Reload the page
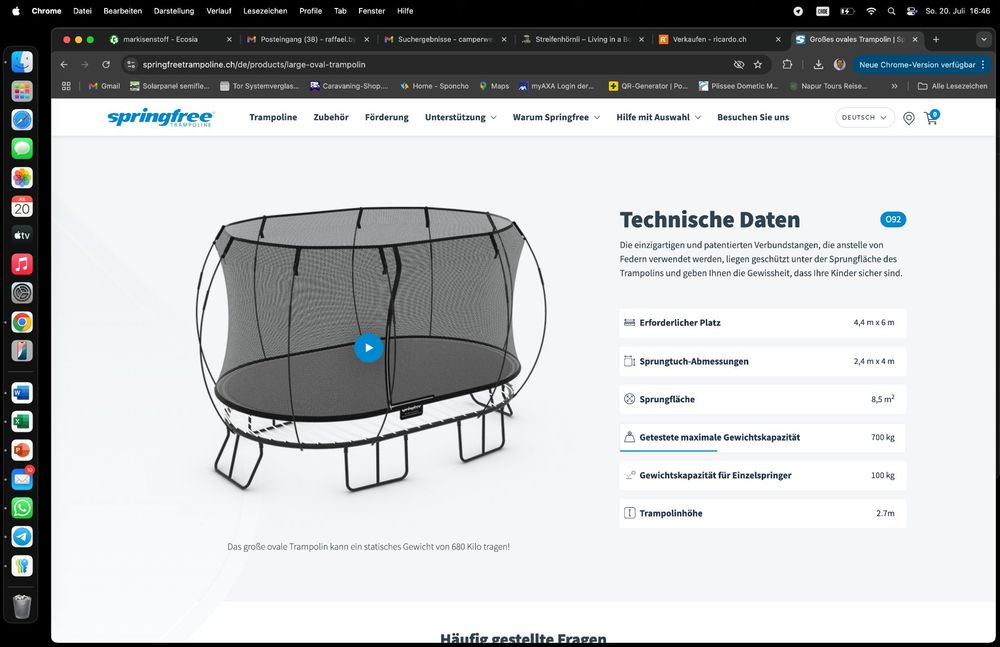This screenshot has height=647, width=1000. pos(106,64)
